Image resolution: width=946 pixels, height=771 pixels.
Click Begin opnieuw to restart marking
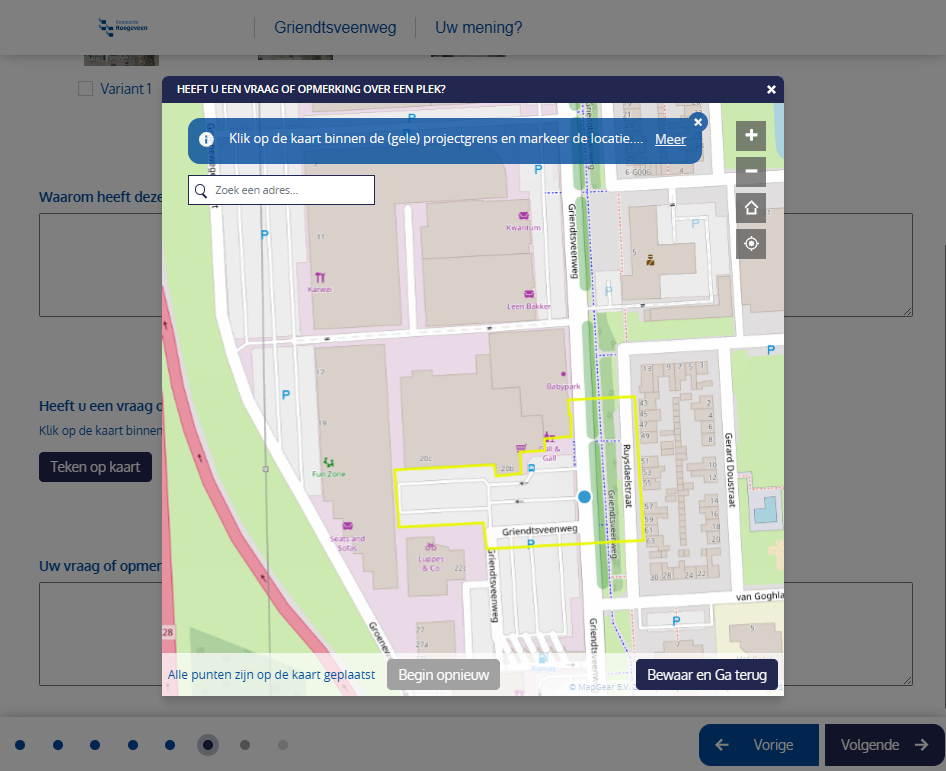tap(443, 675)
